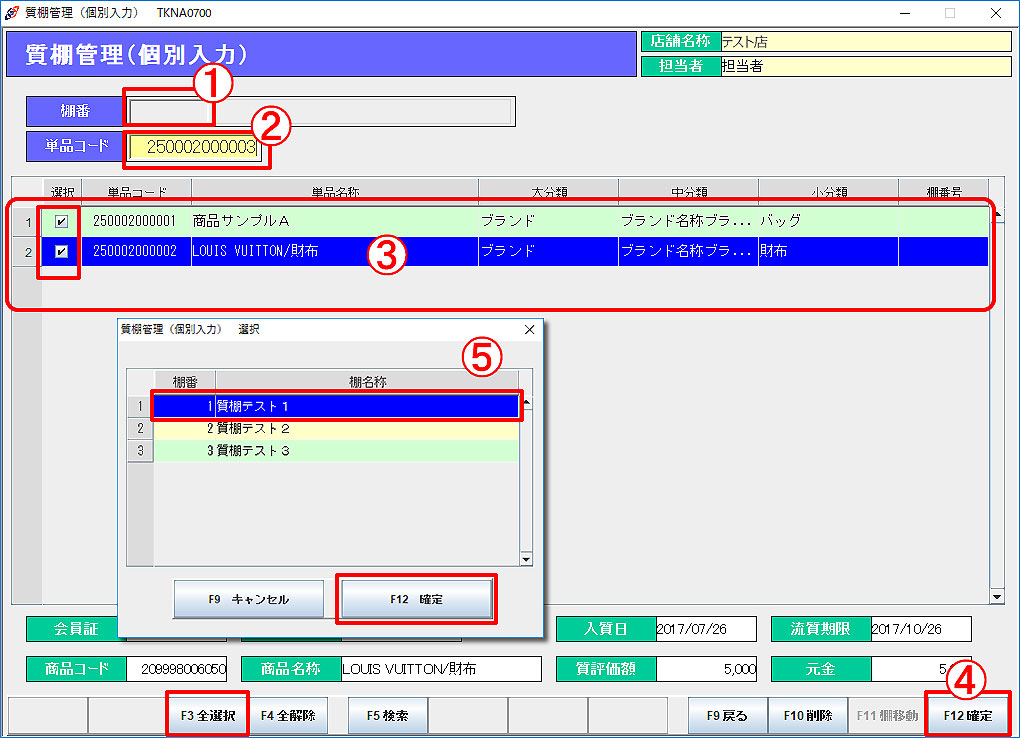Confirm with bottom-right F12 確定 button
Screen dimensions: 1020x738
(x=967, y=716)
